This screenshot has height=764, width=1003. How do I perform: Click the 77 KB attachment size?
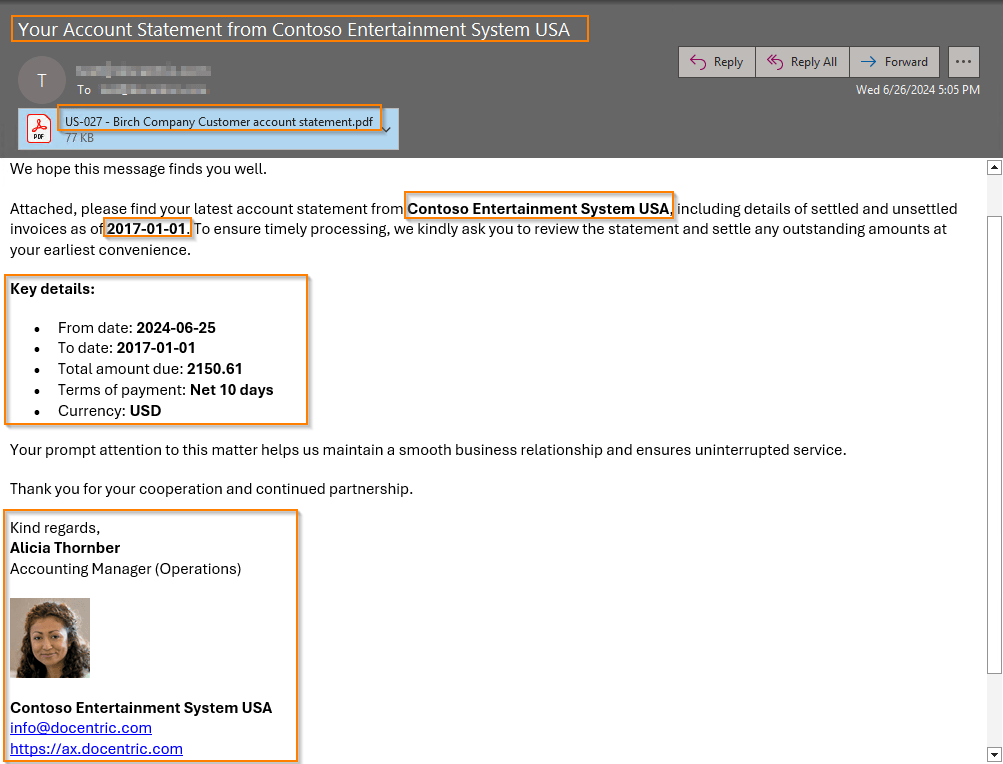[x=79, y=138]
